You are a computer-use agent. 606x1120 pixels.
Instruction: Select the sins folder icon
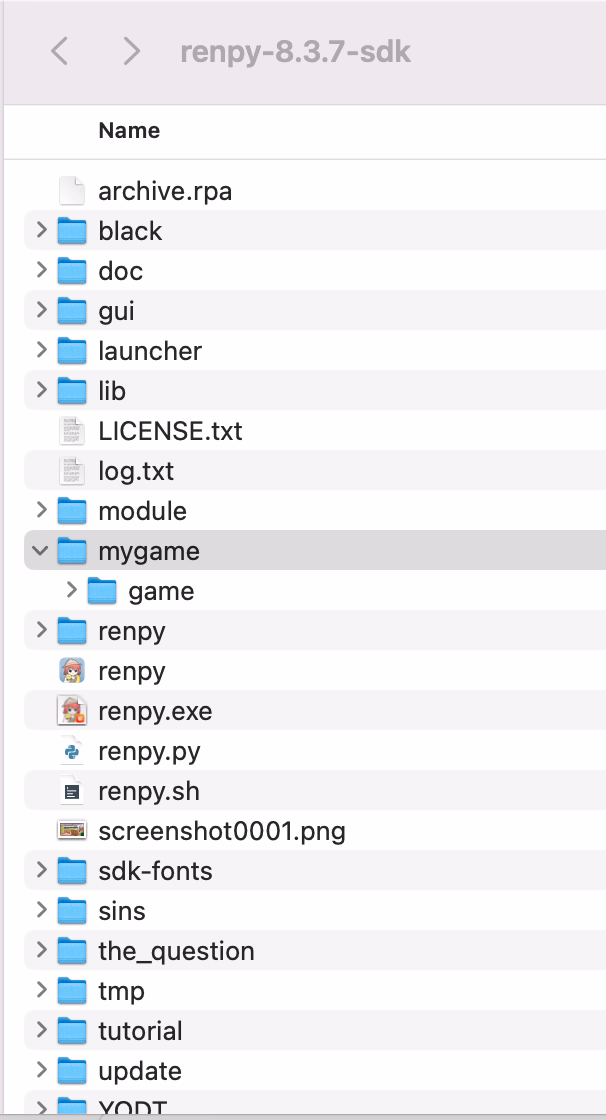pos(71,911)
